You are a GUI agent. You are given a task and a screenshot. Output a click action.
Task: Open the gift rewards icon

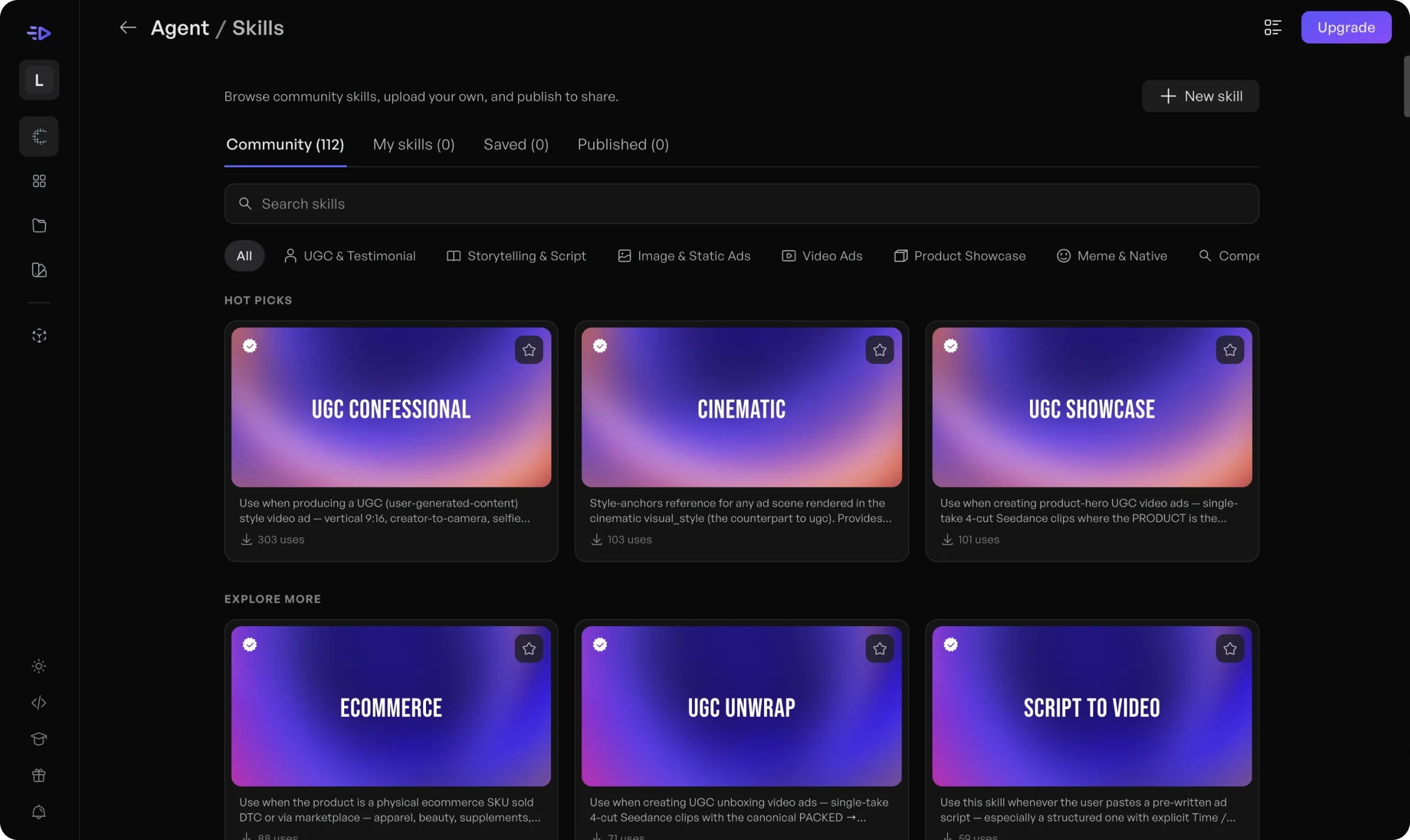tap(39, 775)
